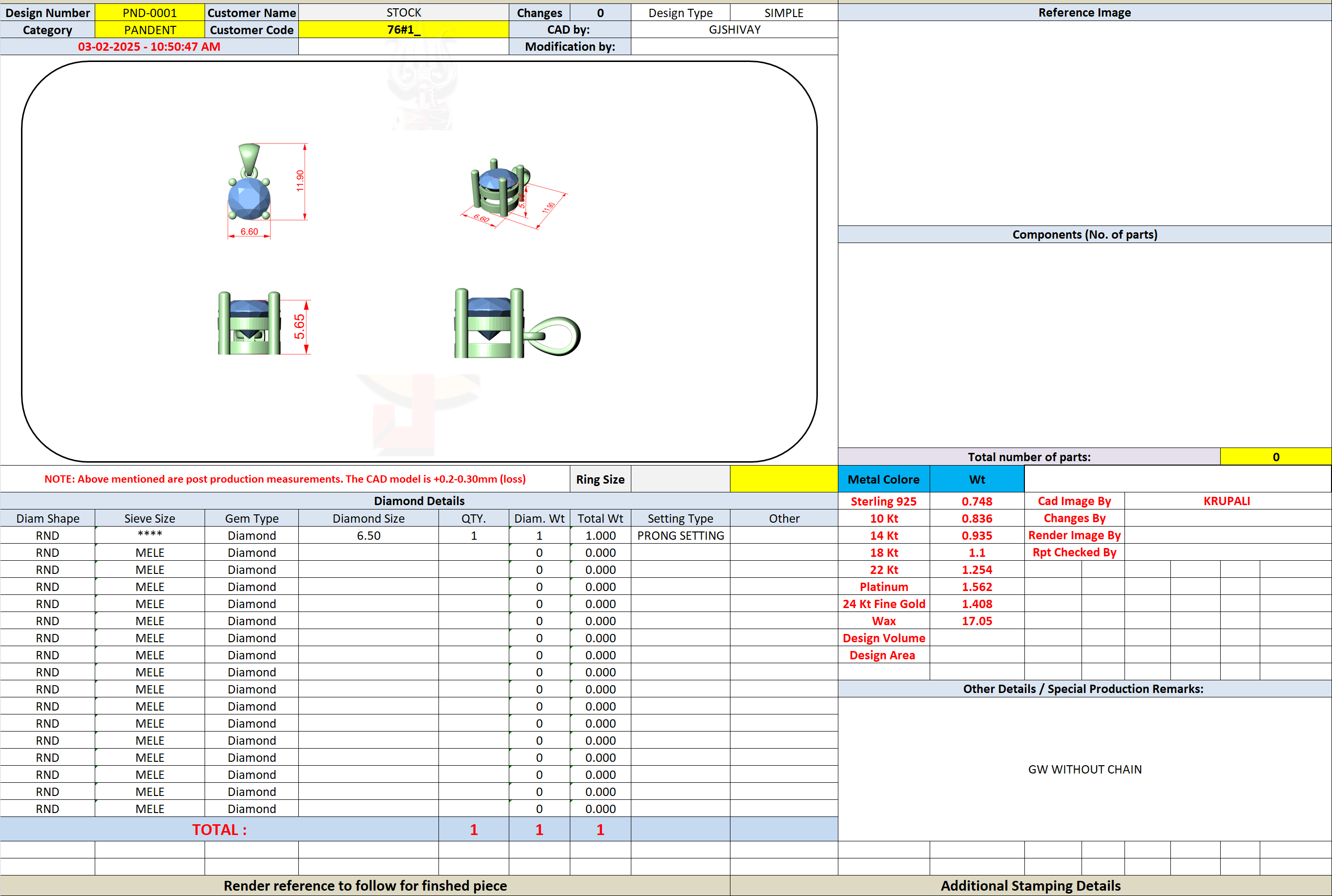
Task: Select the red post production measurements note
Action: pyautogui.click(x=285, y=479)
